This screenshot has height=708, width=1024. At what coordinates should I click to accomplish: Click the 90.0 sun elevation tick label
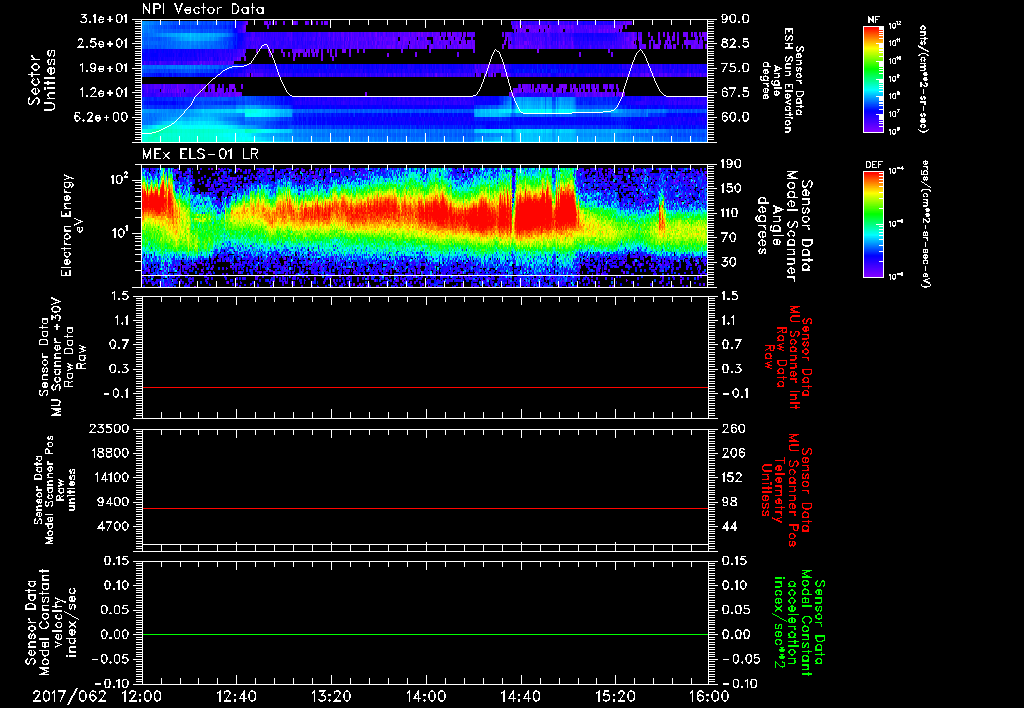tap(735, 19)
